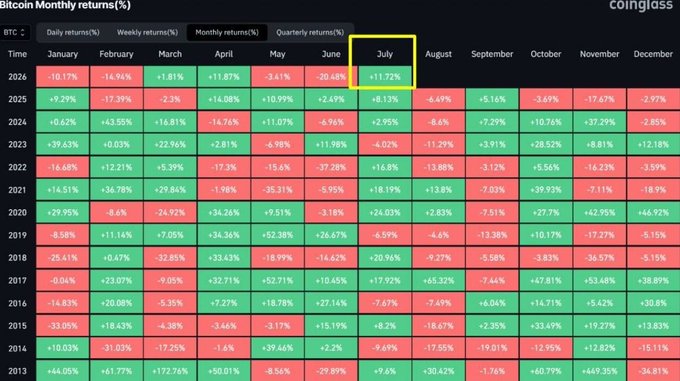The height and width of the screenshot is (381, 680).
Task: Click the -13.38% September 2019 cell
Action: tap(492, 235)
